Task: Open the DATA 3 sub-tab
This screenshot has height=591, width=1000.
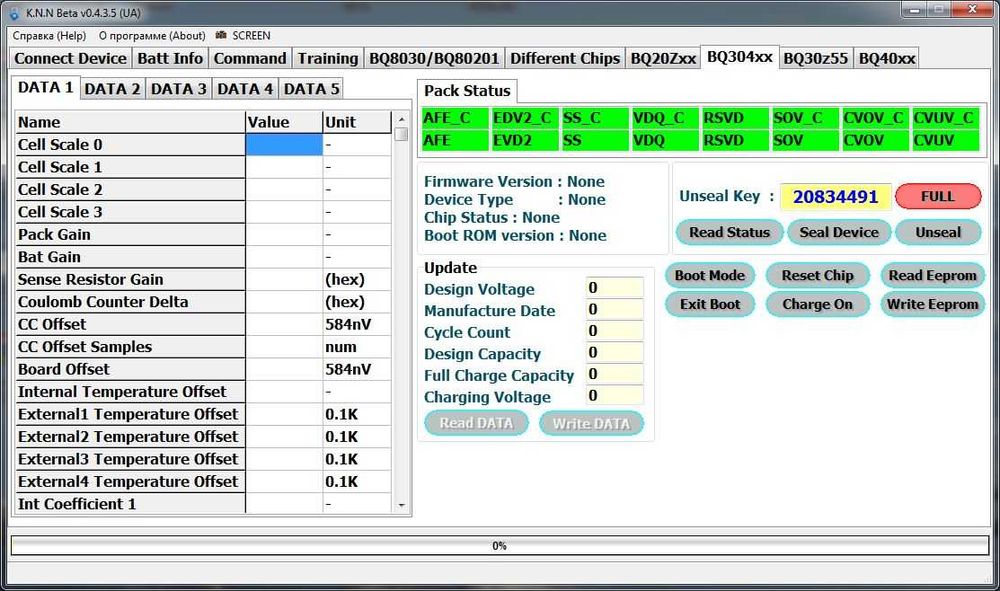Action: [178, 89]
